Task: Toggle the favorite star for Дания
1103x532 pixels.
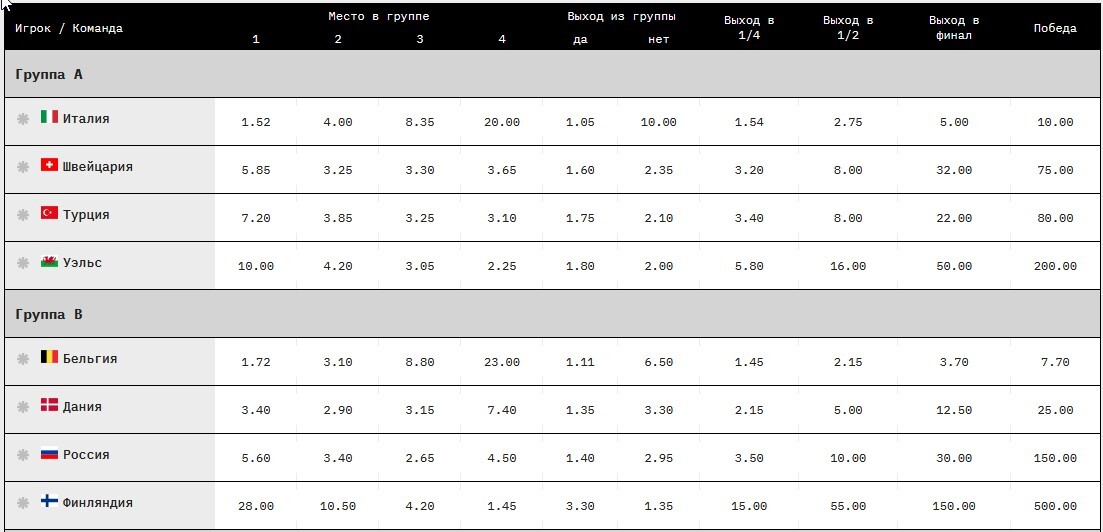Action: (x=23, y=407)
